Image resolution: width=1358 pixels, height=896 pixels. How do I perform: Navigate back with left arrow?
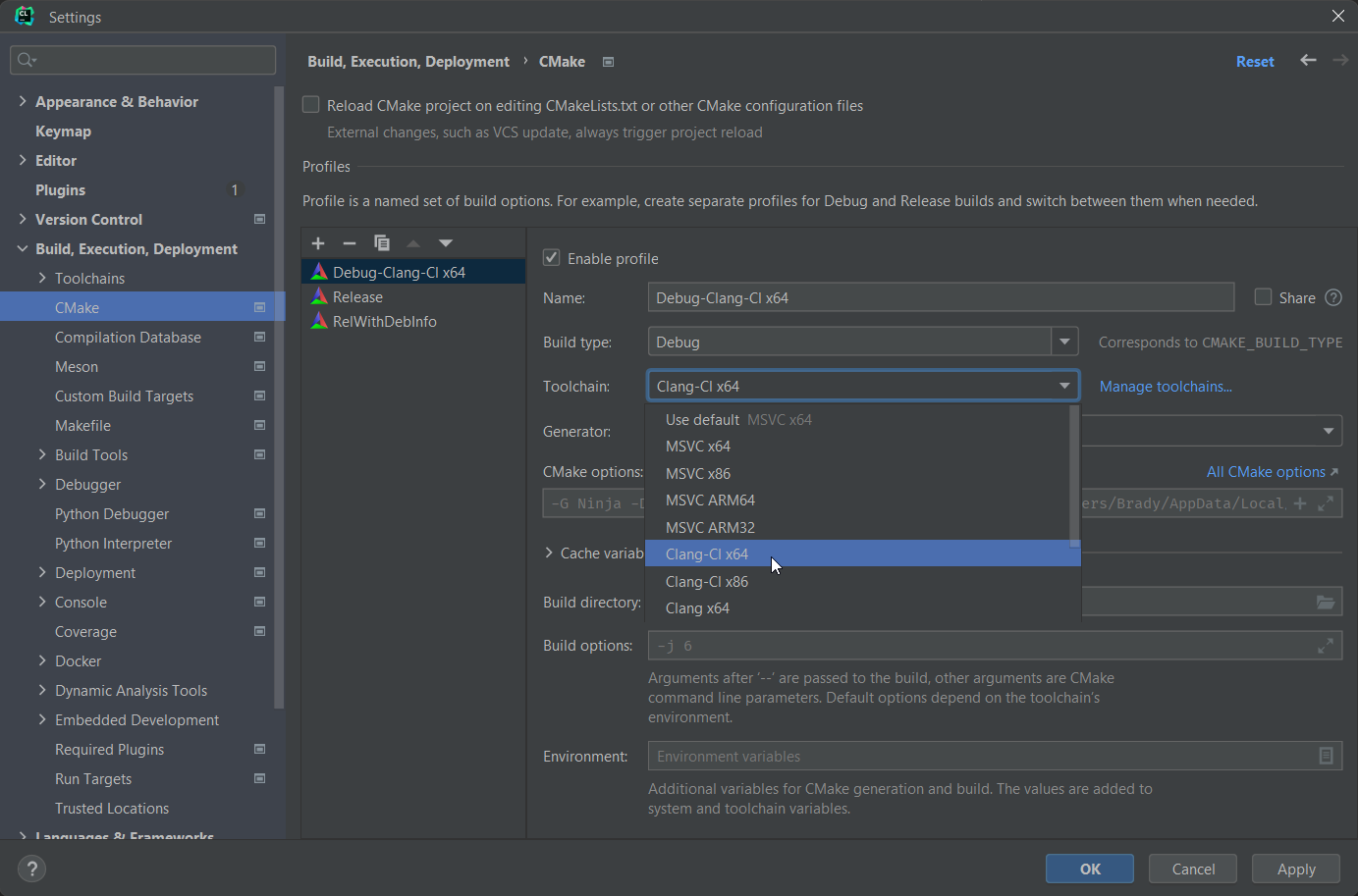click(1308, 60)
